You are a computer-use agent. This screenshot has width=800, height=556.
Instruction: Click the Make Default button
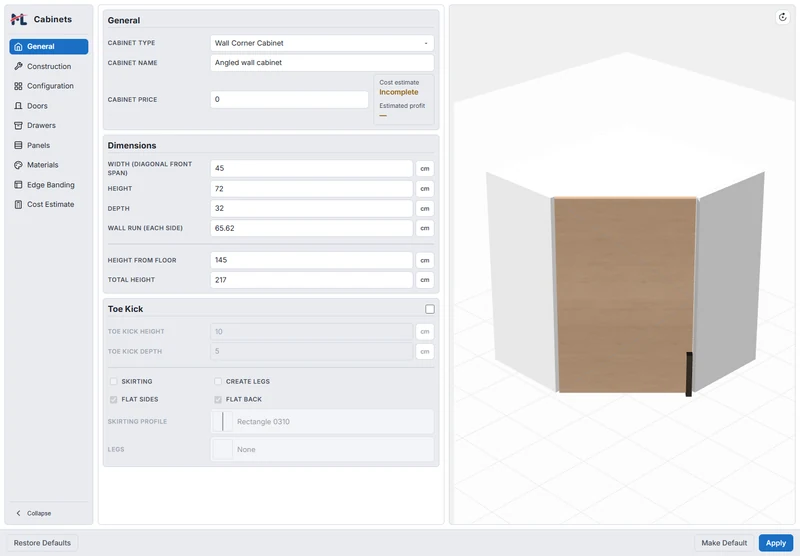pos(724,543)
